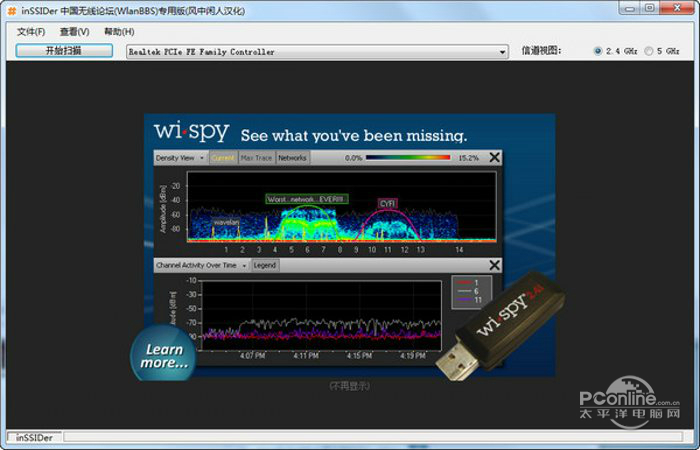The height and width of the screenshot is (450, 700).
Task: Close the Density View panel with X
Action: click(x=493, y=157)
